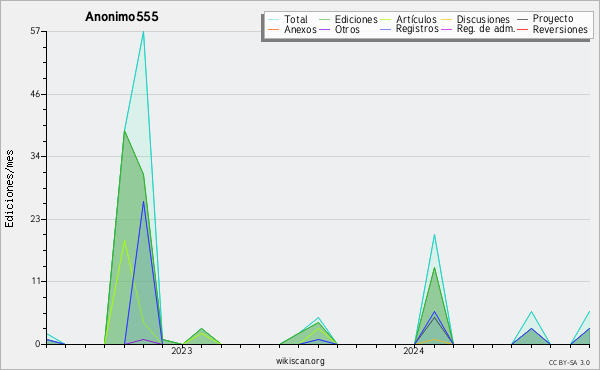Select the Reversiones legend entry

pyautogui.click(x=552, y=29)
